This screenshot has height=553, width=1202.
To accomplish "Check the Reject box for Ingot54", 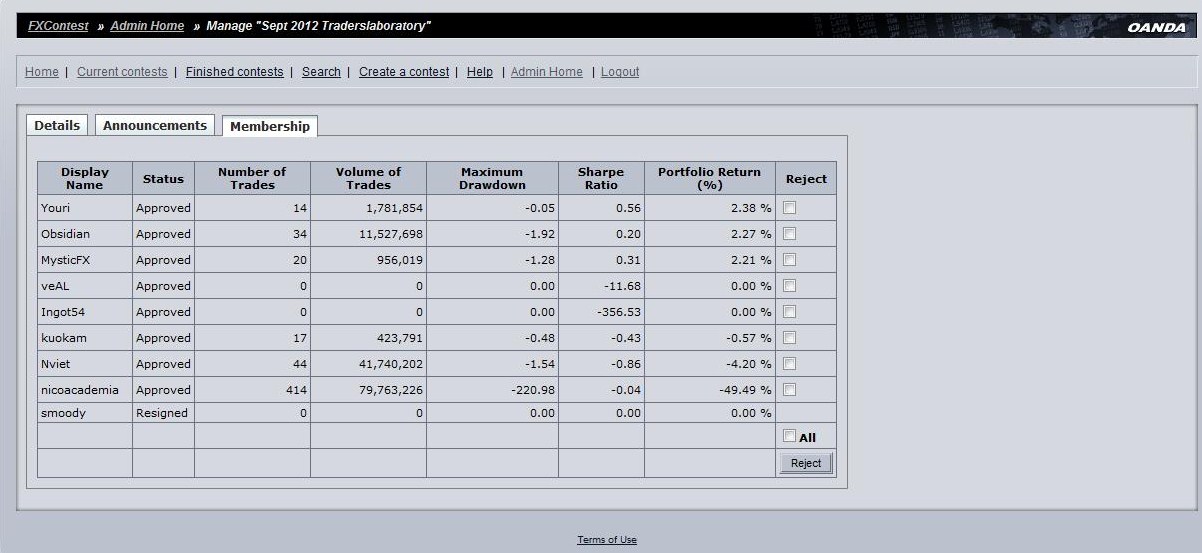I will click(x=789, y=312).
